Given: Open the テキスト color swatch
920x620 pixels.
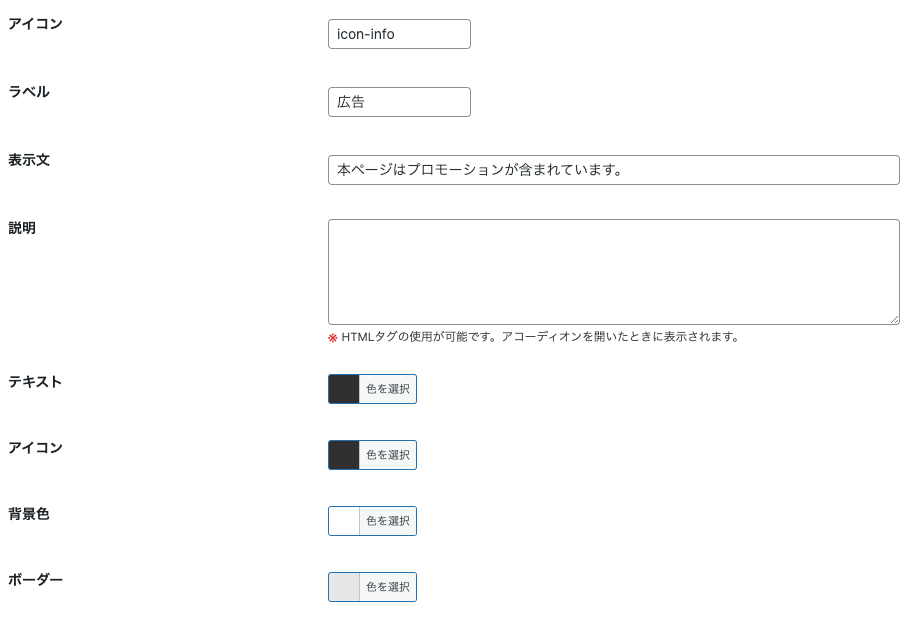Looking at the screenshot, I should pos(344,389).
